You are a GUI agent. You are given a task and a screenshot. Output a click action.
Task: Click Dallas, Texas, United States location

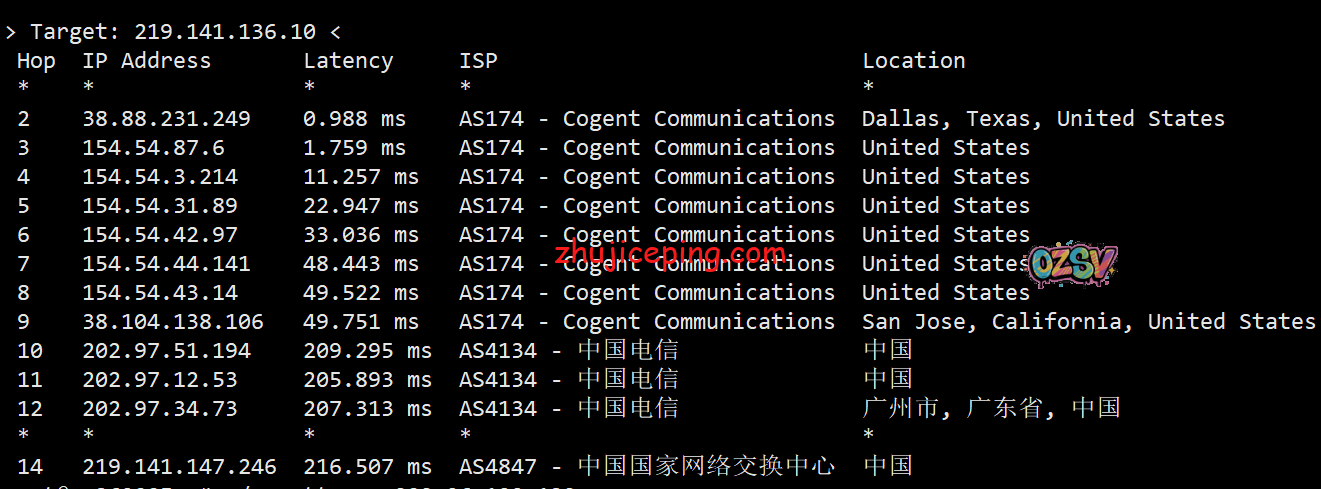[1043, 119]
